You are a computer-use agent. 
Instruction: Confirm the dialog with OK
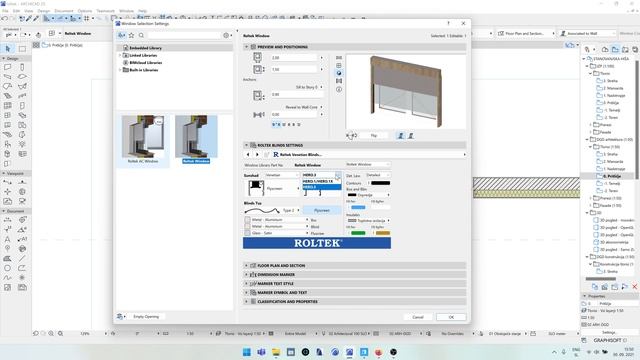pyautogui.click(x=451, y=317)
